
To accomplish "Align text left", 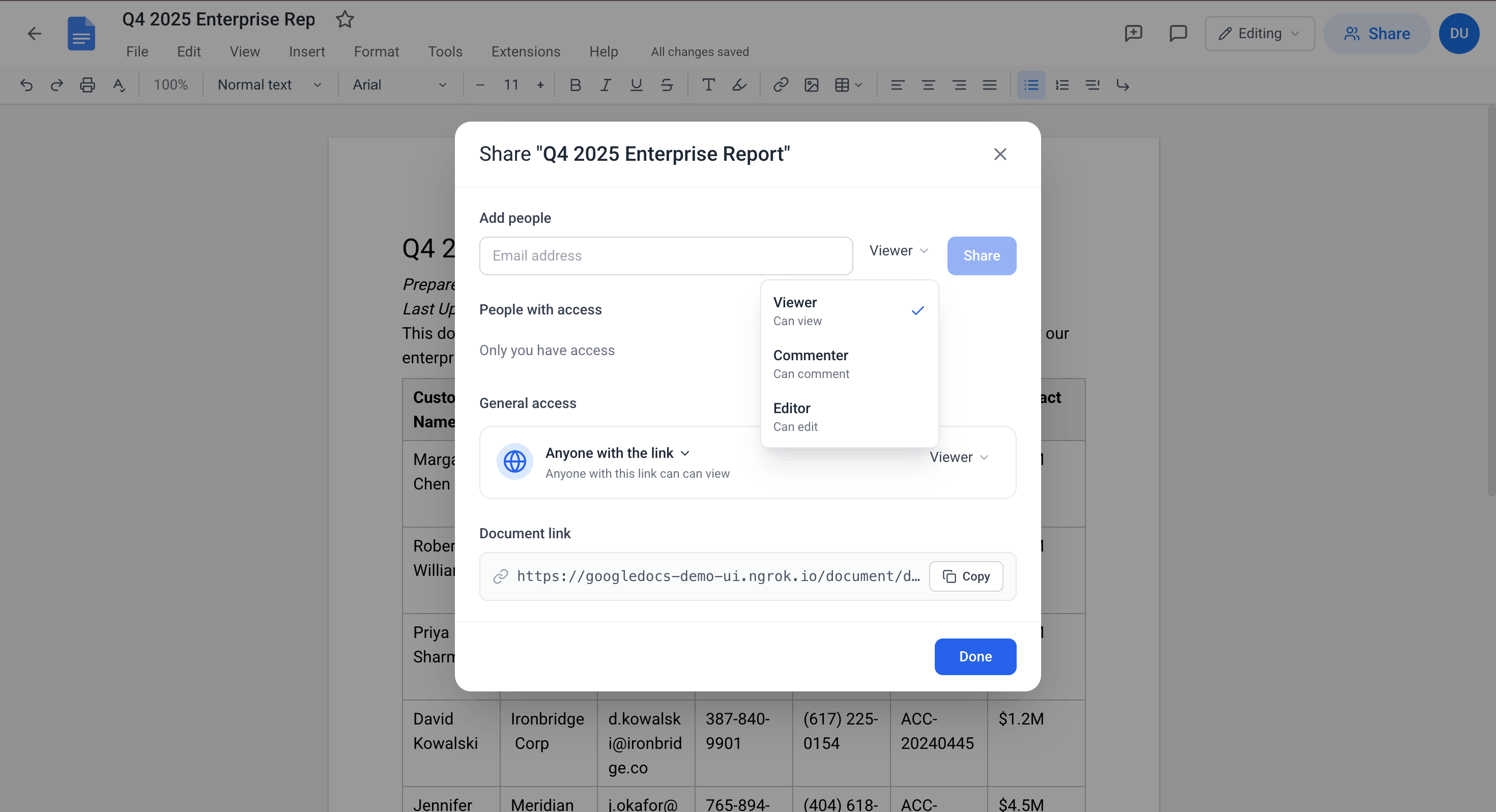I will coord(897,85).
